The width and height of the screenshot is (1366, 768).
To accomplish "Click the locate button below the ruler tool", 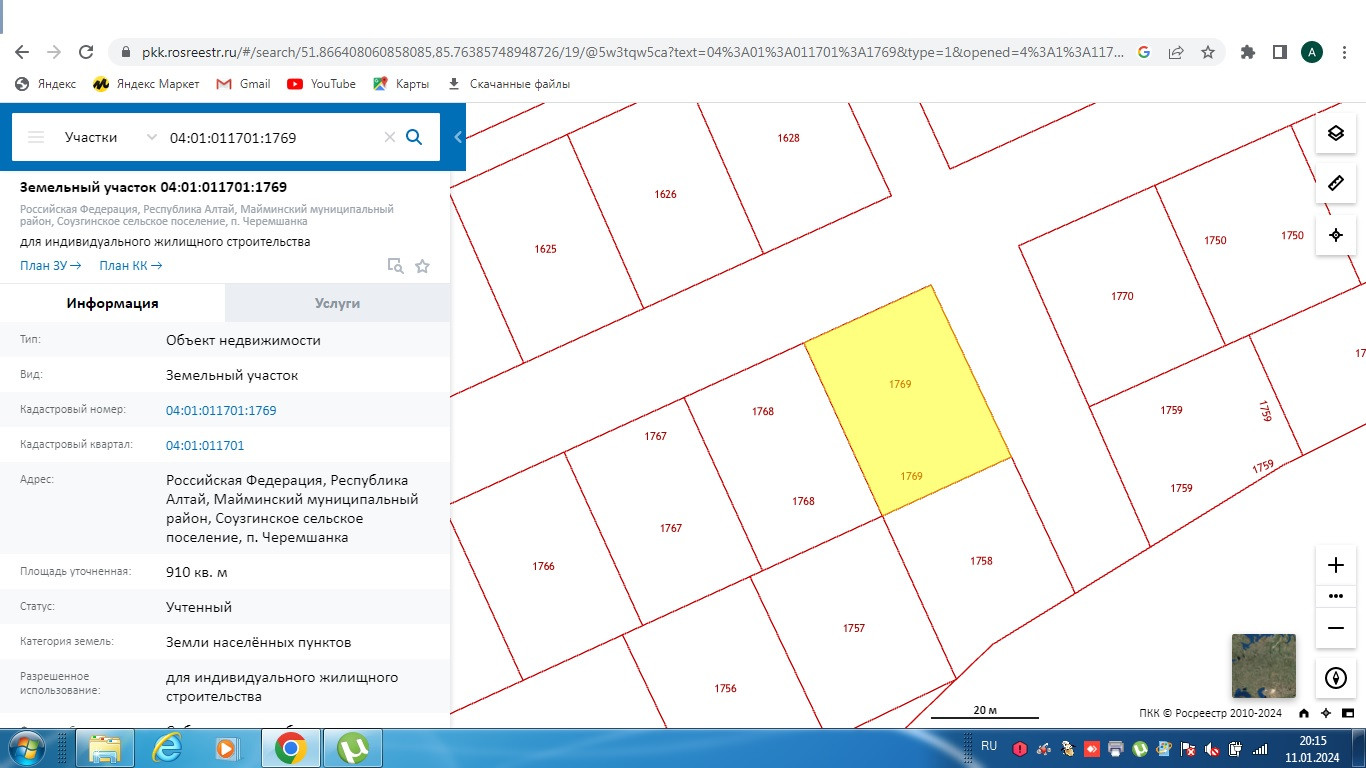I will 1336,235.
